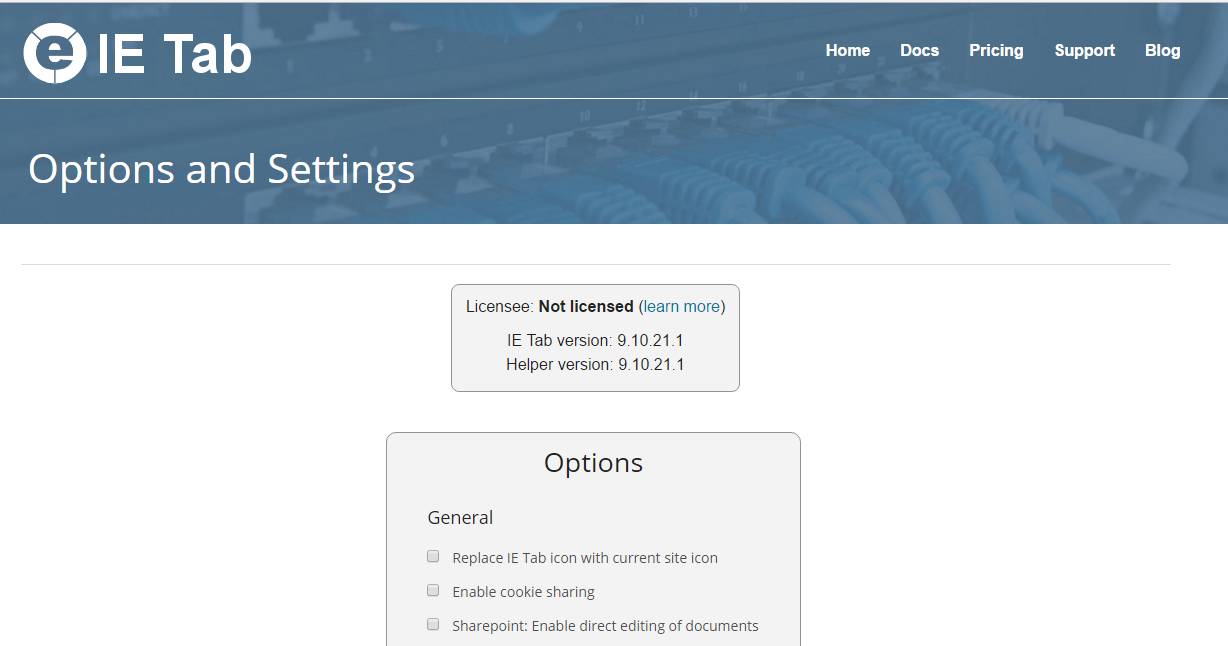
Task: Navigate to the Support page
Action: (1084, 50)
